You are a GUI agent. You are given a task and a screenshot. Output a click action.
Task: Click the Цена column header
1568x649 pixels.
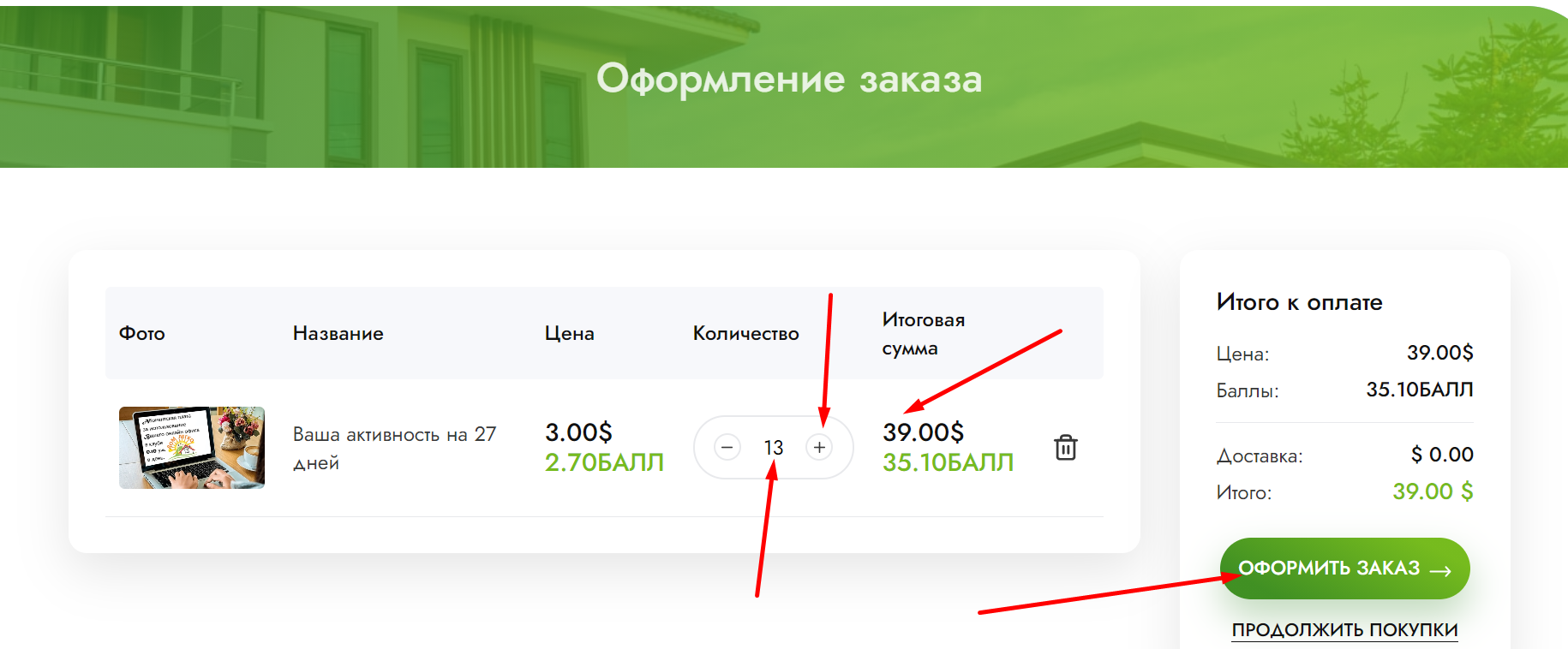570,333
